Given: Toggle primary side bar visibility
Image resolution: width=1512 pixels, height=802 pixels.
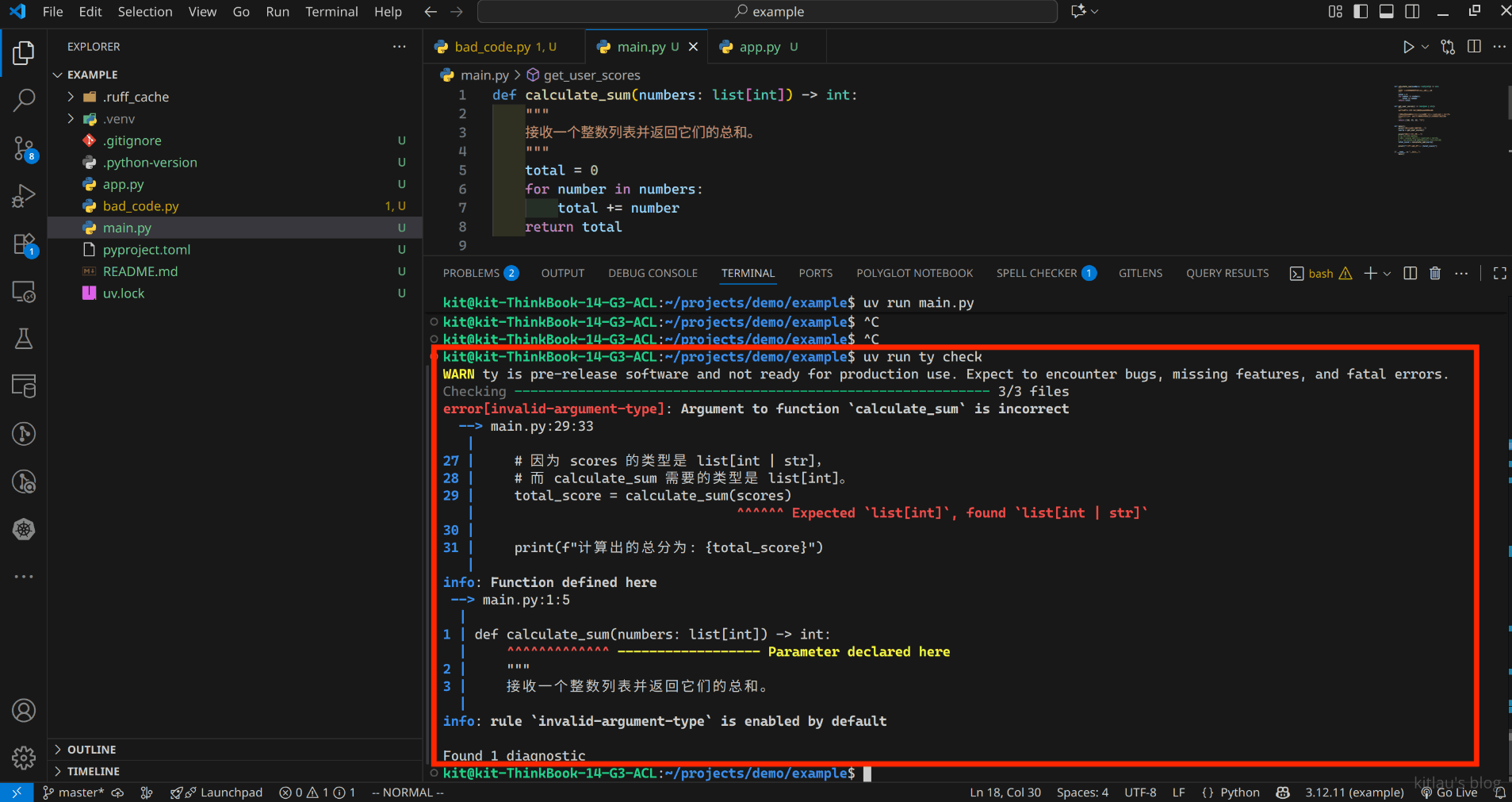Looking at the screenshot, I should tap(1361, 11).
